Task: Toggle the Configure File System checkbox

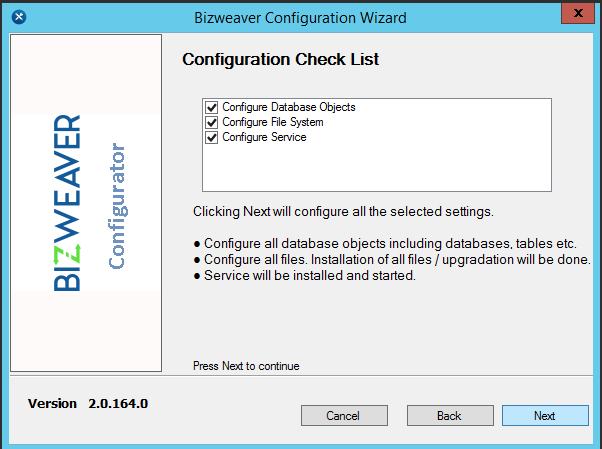Action: (212, 122)
